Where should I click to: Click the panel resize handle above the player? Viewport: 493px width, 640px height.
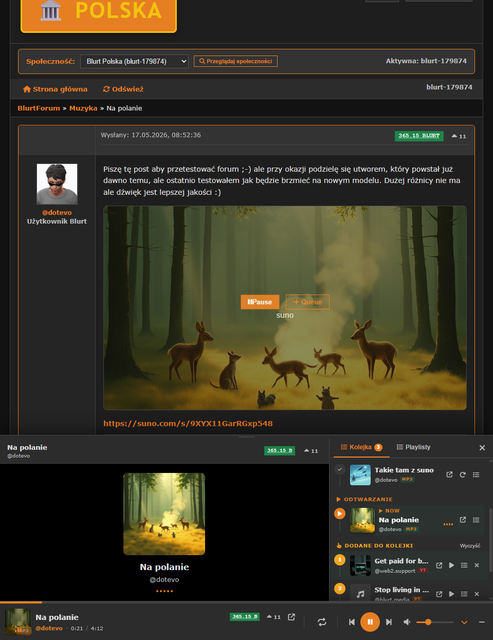(246, 437)
